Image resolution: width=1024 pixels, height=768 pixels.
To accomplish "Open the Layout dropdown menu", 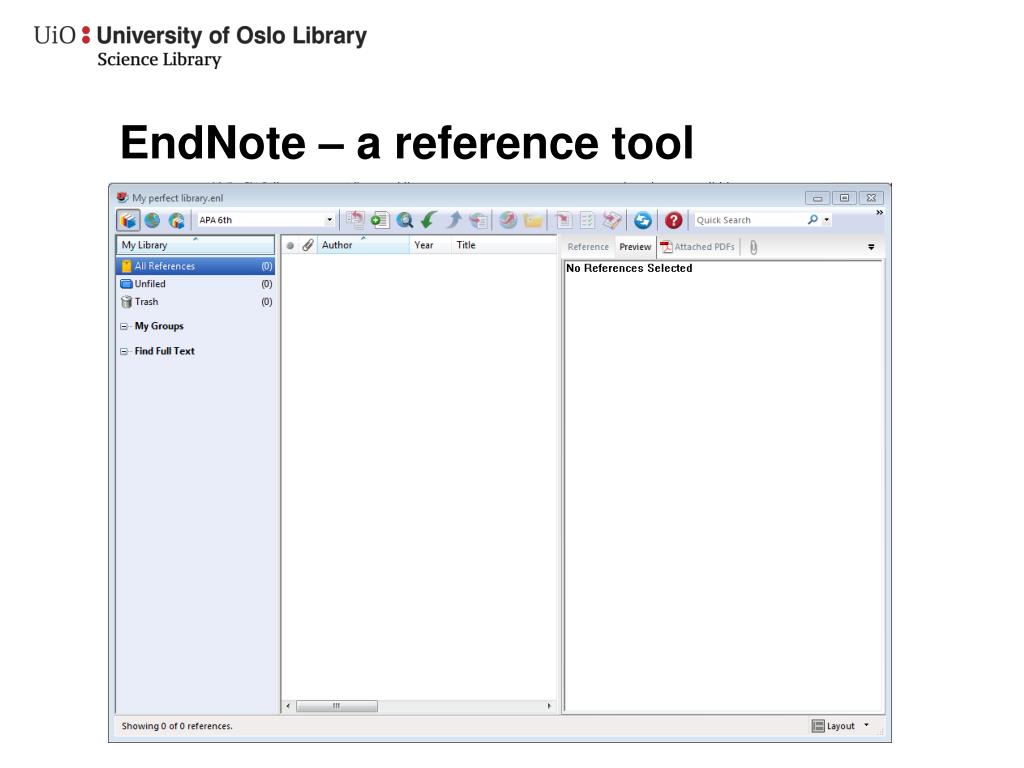I will (840, 726).
